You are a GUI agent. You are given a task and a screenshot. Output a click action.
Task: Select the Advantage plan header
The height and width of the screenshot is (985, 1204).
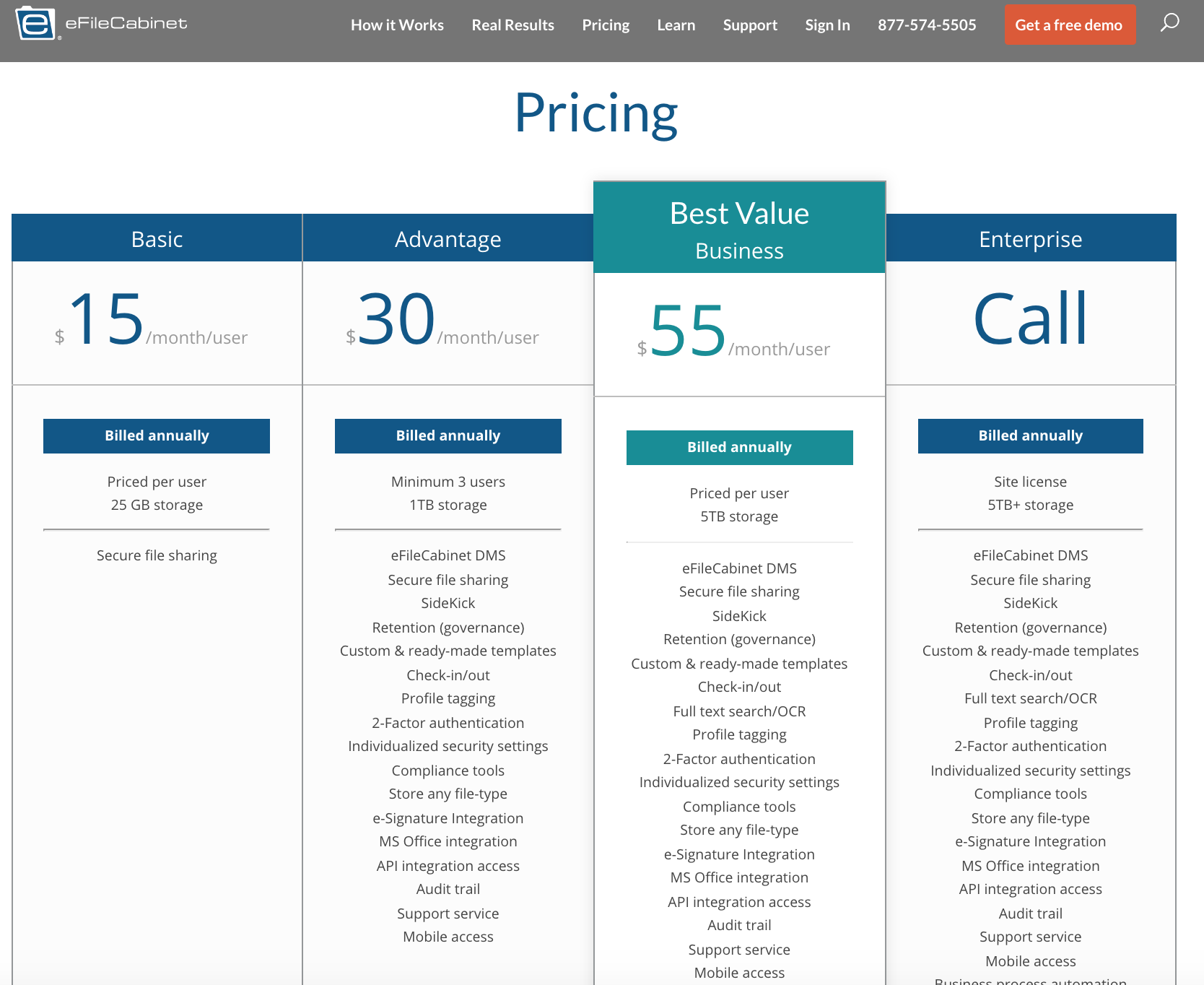[448, 239]
